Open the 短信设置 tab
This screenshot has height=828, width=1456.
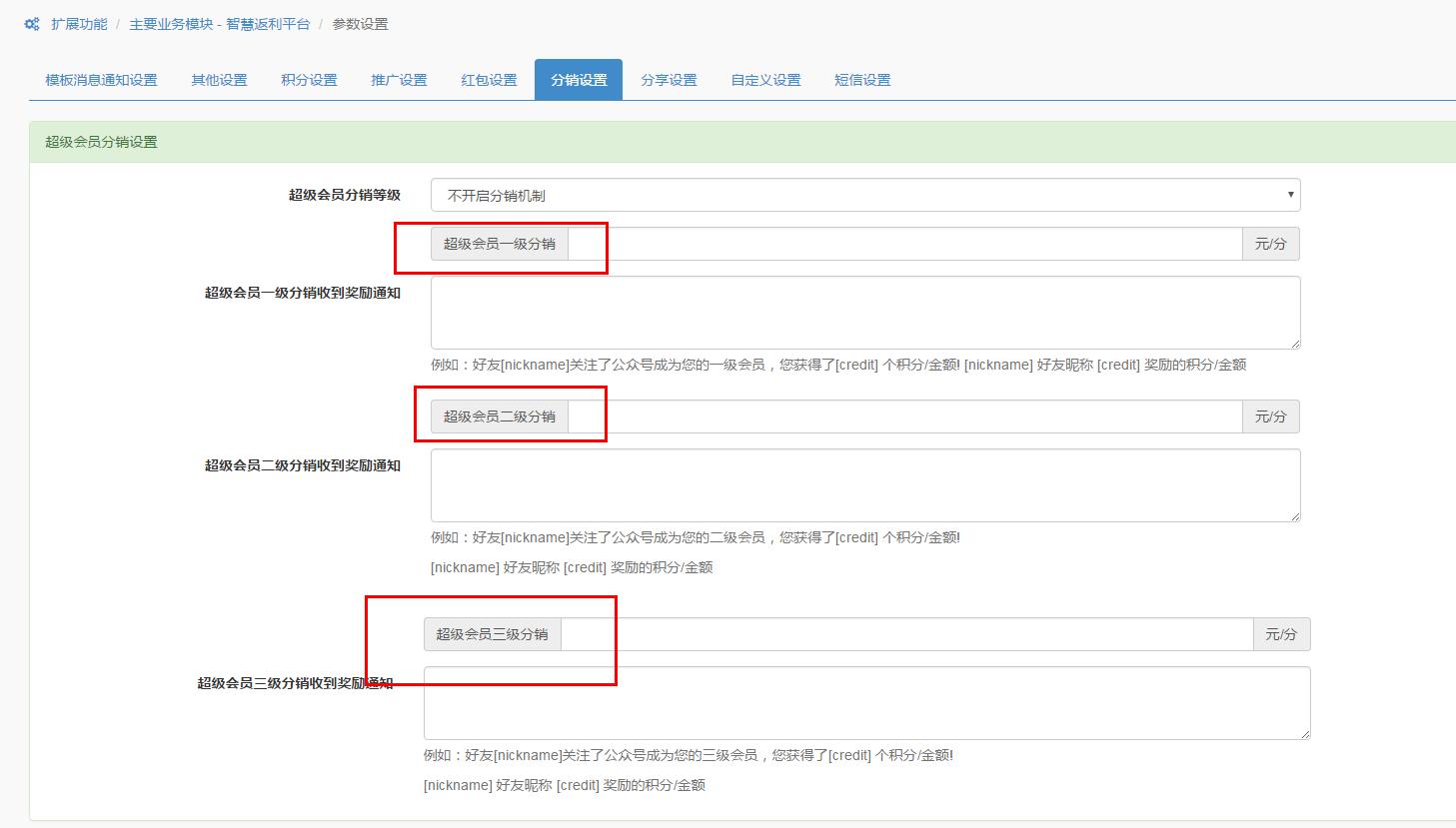coord(860,80)
